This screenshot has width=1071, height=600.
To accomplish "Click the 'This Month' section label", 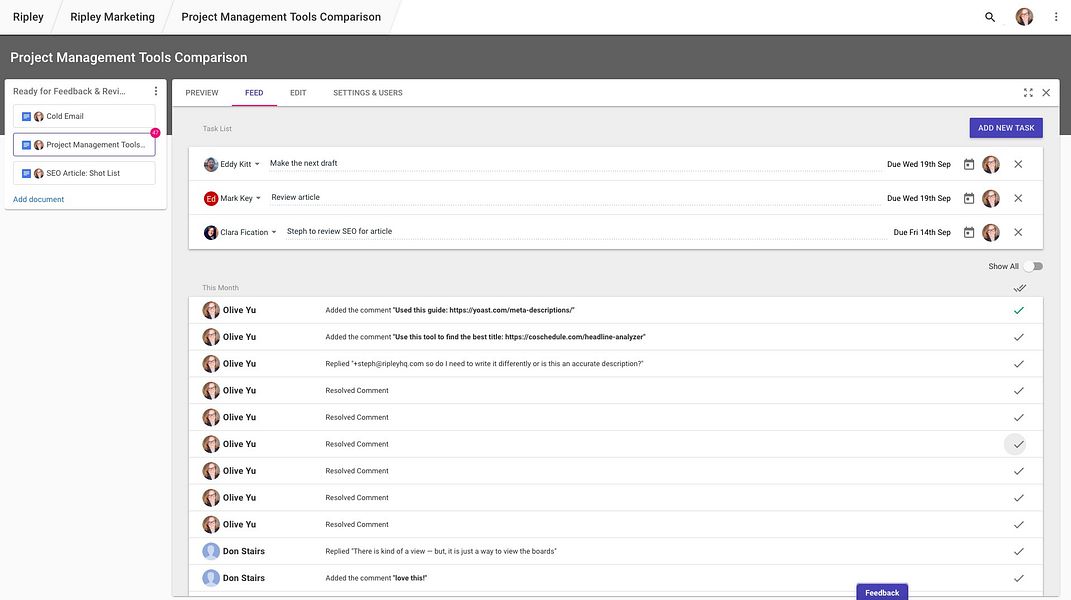I will 220,288.
